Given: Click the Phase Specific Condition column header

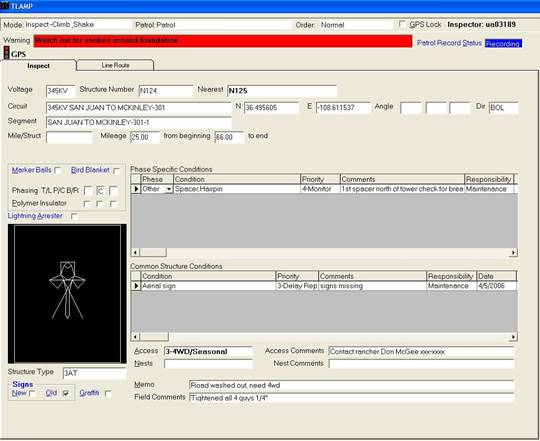Looking at the screenshot, I should [237, 179].
